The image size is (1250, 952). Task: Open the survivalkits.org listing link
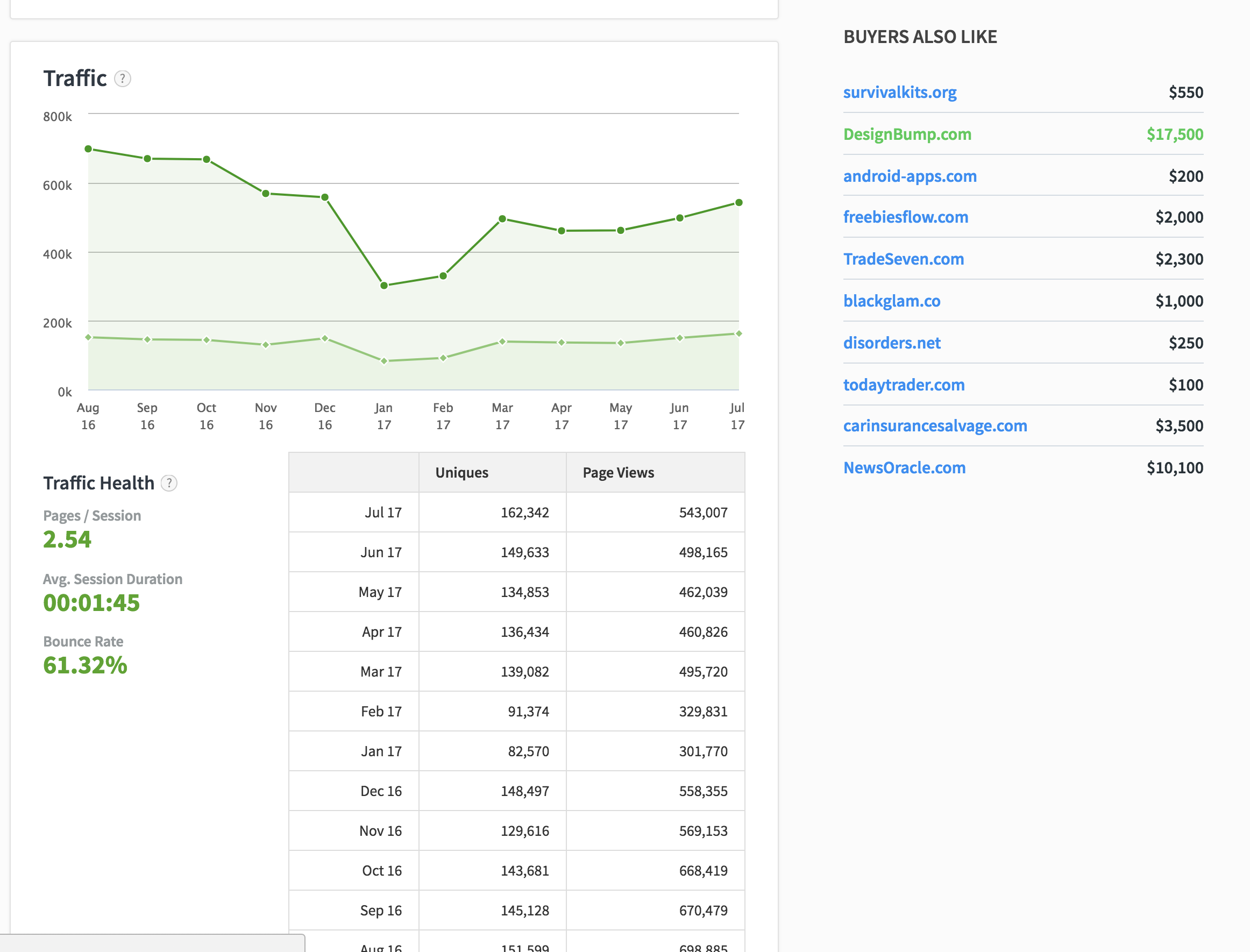click(899, 93)
